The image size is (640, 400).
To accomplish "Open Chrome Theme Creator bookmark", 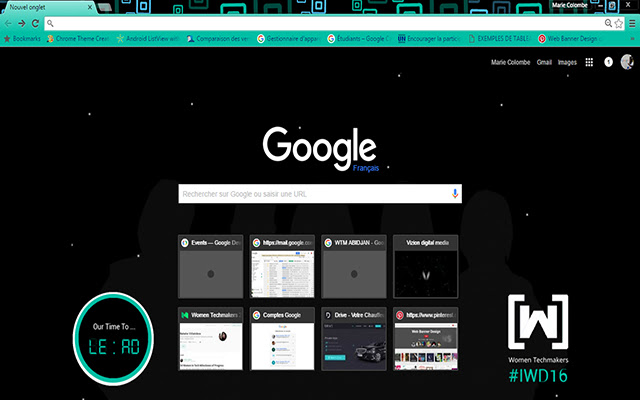I will pyautogui.click(x=78, y=39).
